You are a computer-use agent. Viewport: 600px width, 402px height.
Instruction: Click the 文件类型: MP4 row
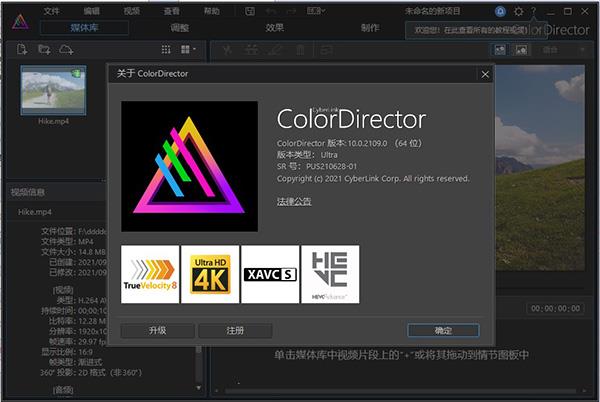pyautogui.click(x=67, y=241)
